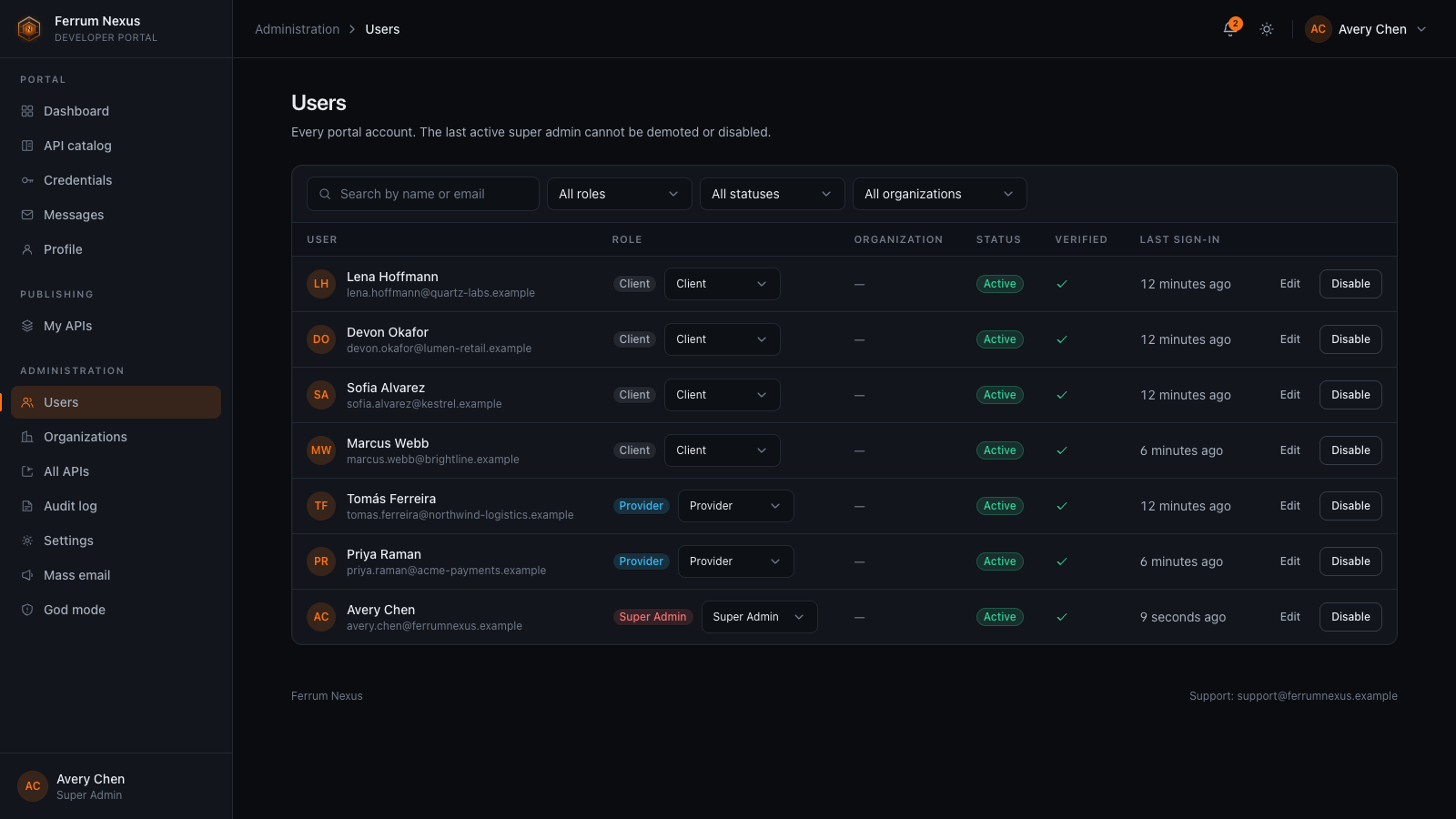Image resolution: width=1456 pixels, height=819 pixels.
Task: Click the LAST SIGN-IN column header
Action: pyautogui.click(x=1179, y=239)
